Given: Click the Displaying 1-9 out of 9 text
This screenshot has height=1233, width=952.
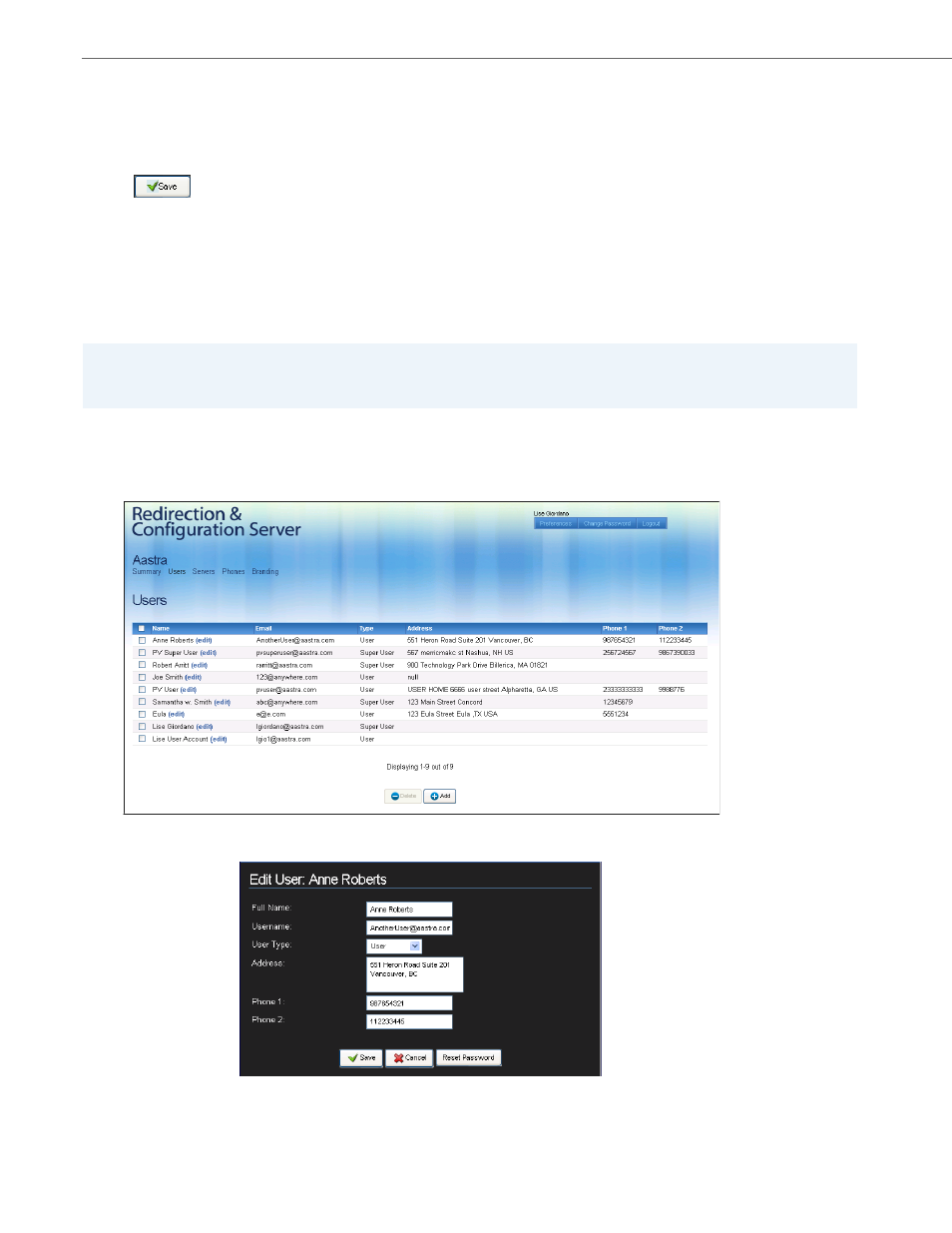Looking at the screenshot, I should [x=420, y=768].
